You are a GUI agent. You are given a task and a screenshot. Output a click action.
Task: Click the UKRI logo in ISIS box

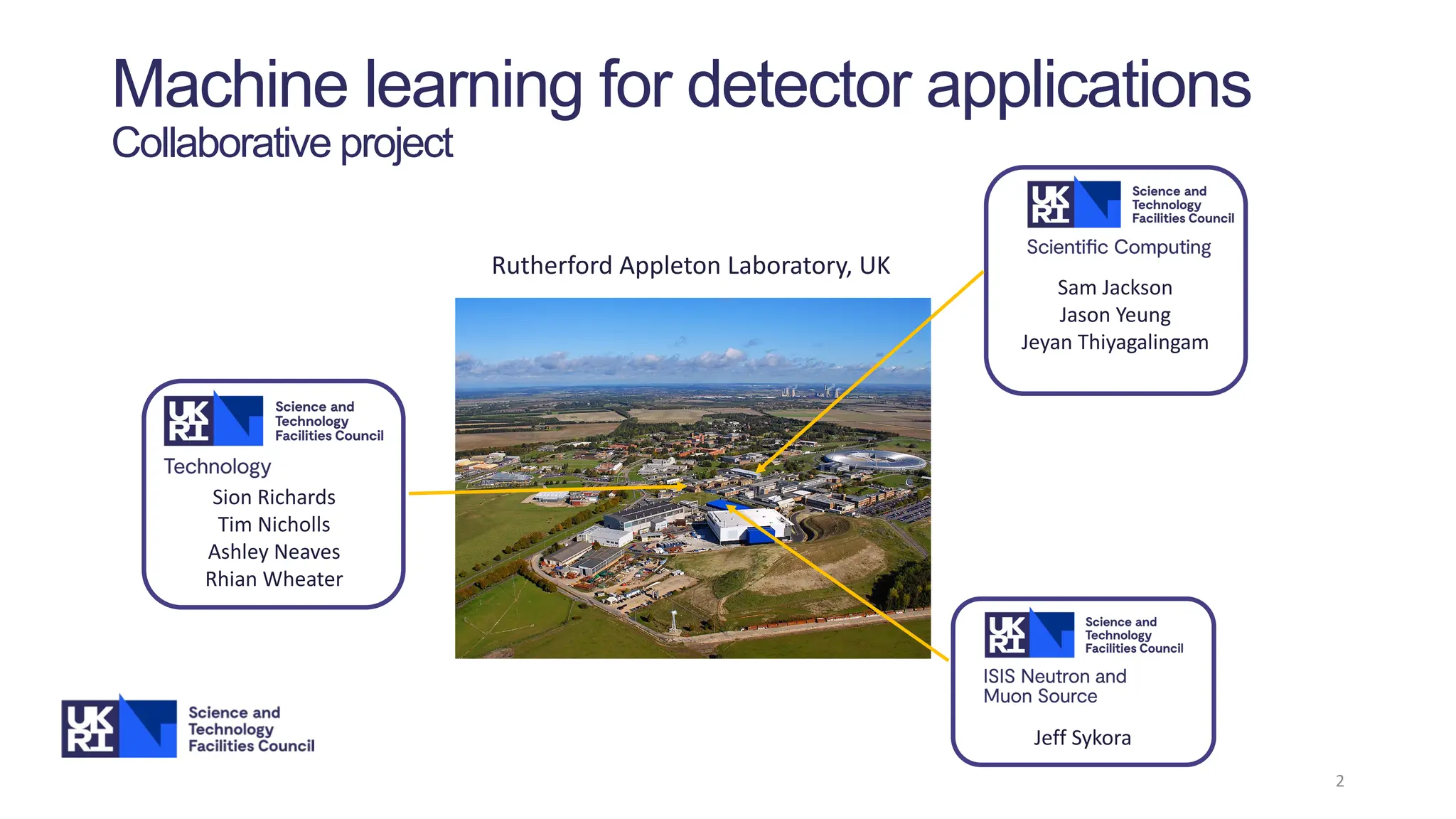[x=1029, y=634]
